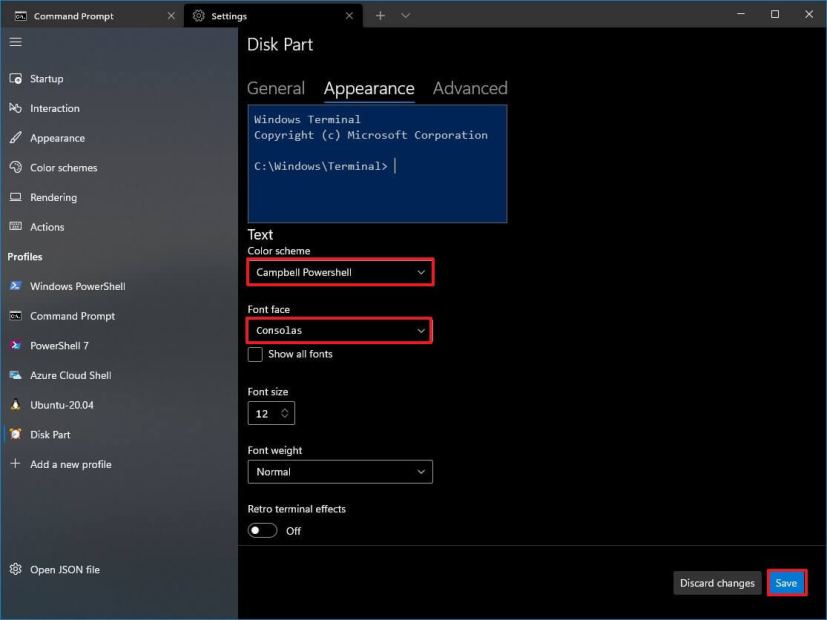This screenshot has height=620, width=827.
Task: Select the Settings tab
Action: coord(273,16)
